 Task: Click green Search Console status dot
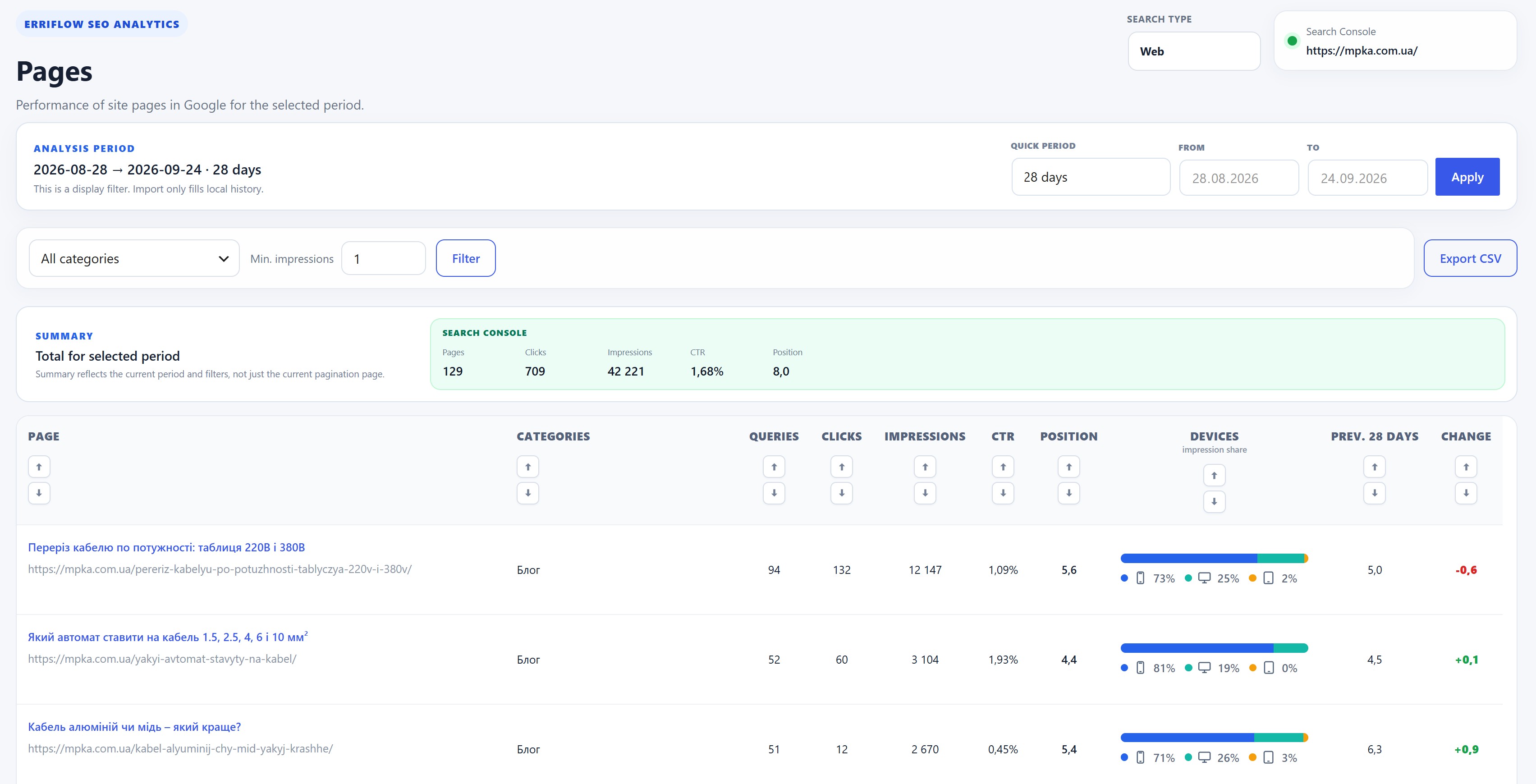1292,41
